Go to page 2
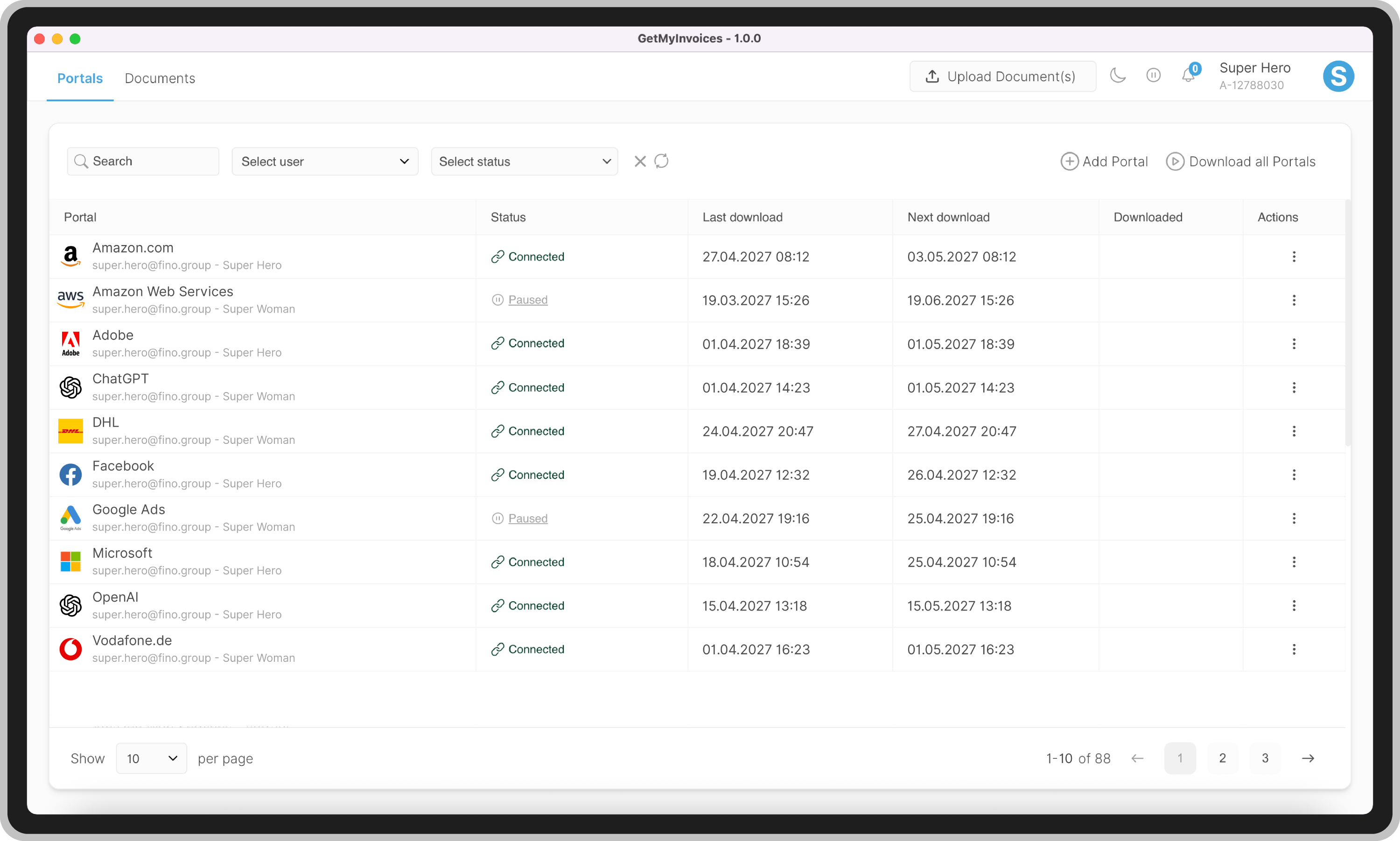The width and height of the screenshot is (1400, 841). (1222, 758)
